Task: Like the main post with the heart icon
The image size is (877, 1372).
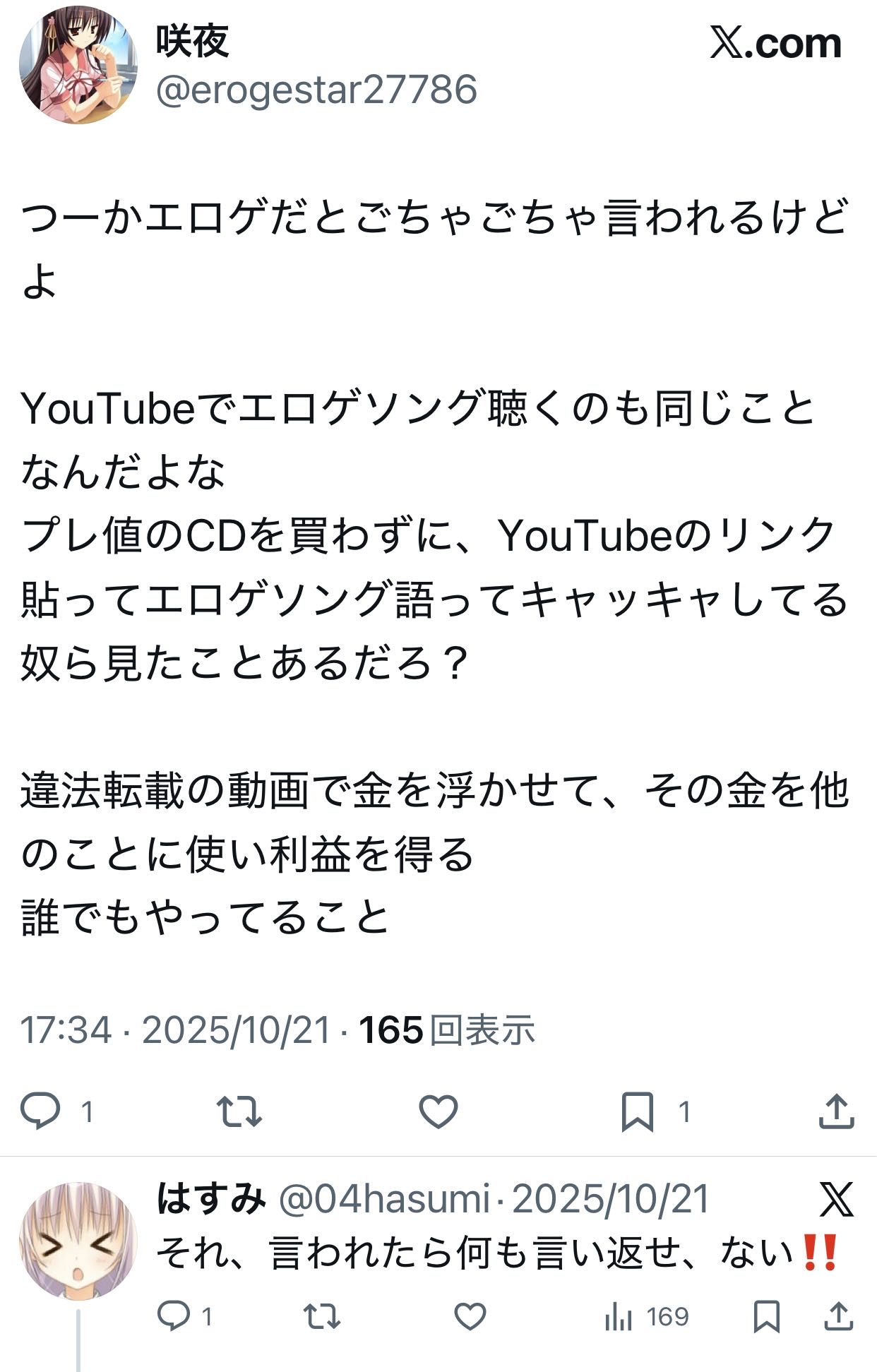Action: point(438,1111)
